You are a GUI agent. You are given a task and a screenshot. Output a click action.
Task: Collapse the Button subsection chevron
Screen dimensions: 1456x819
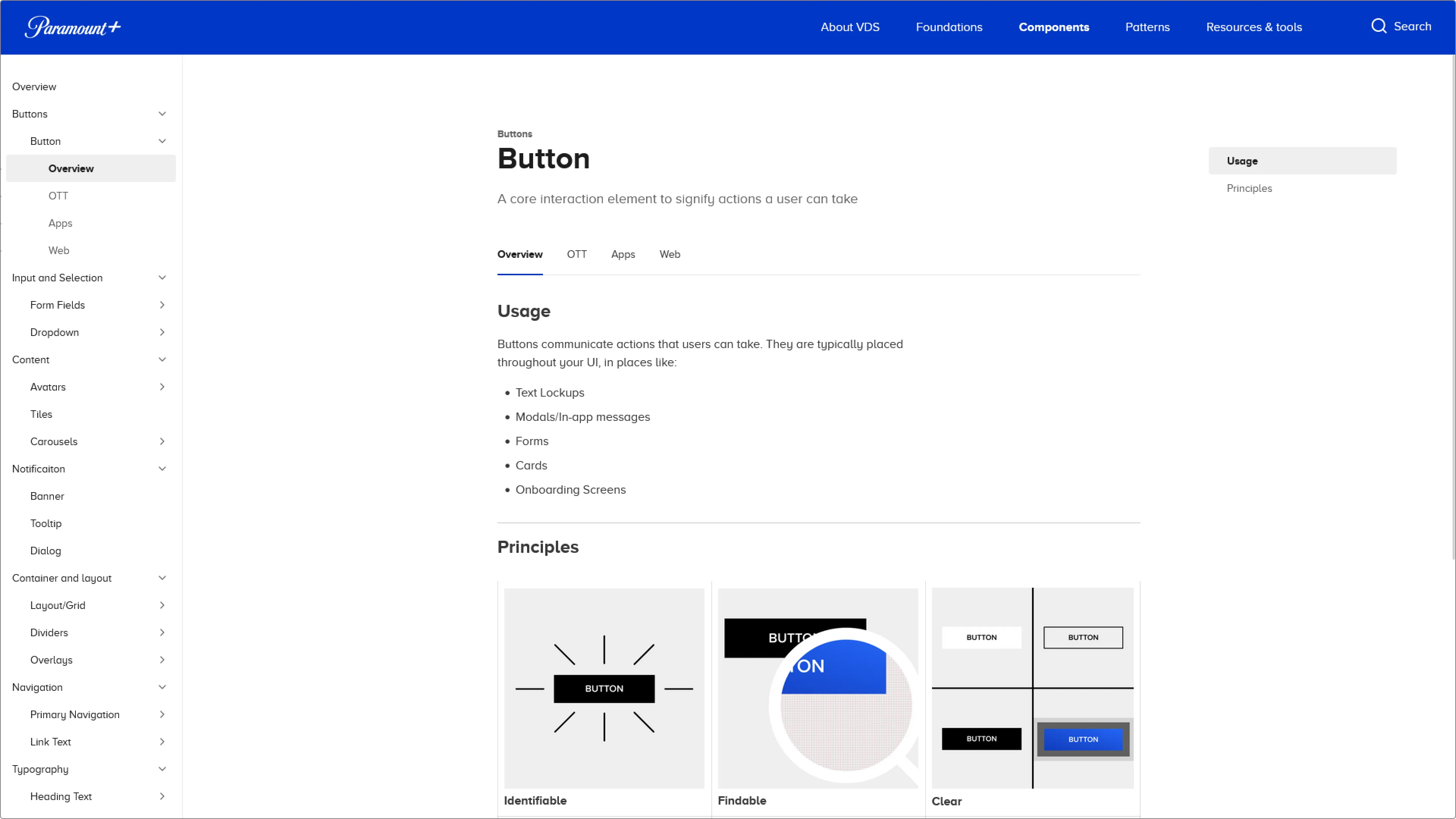[162, 141]
